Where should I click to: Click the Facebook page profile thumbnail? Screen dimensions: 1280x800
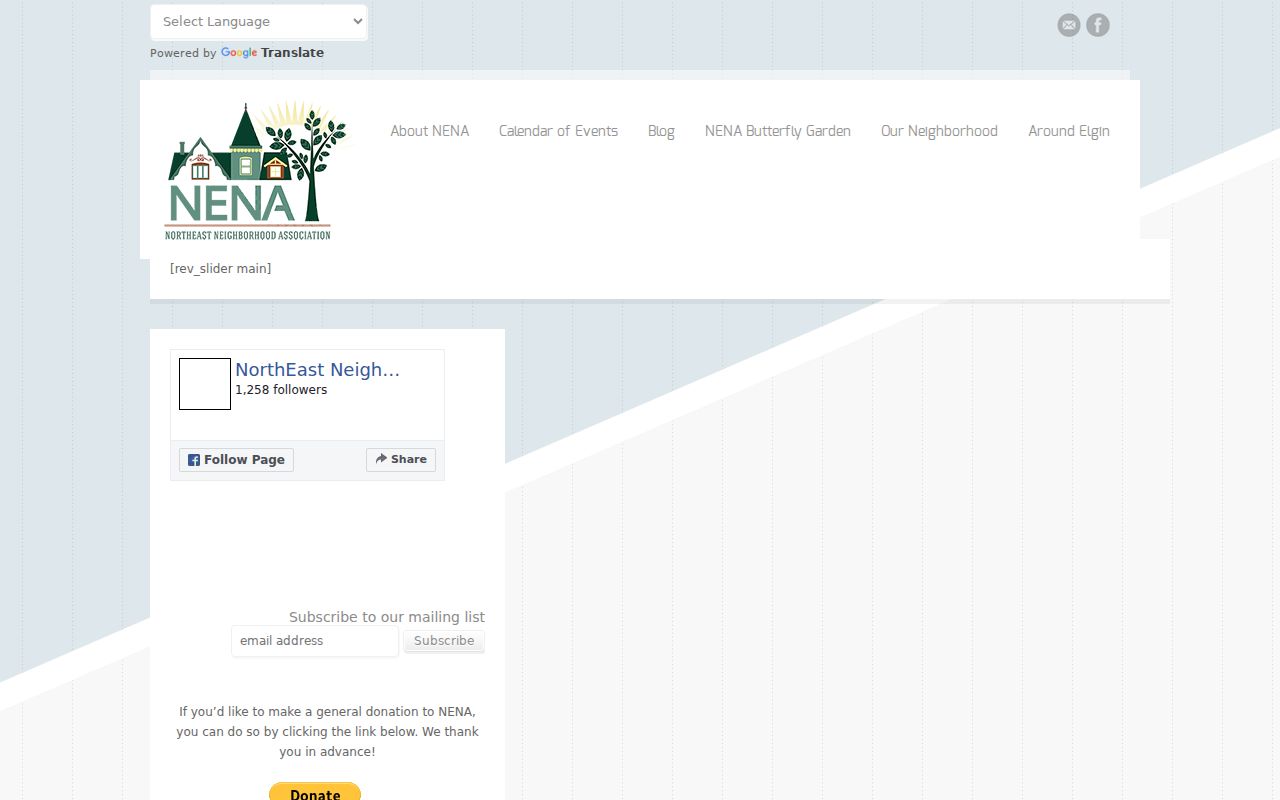pyautogui.click(x=205, y=384)
